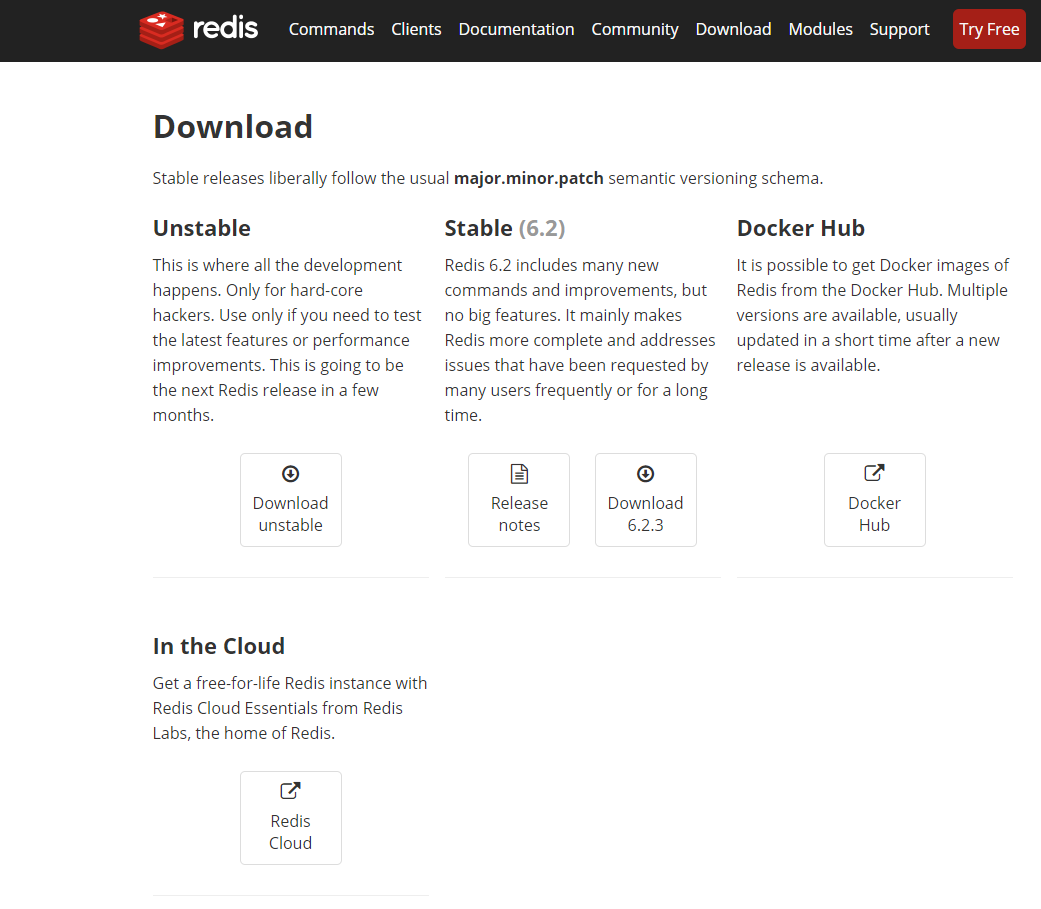Click the document icon above 'Release notes'
The image size is (1041, 909).
click(x=519, y=473)
